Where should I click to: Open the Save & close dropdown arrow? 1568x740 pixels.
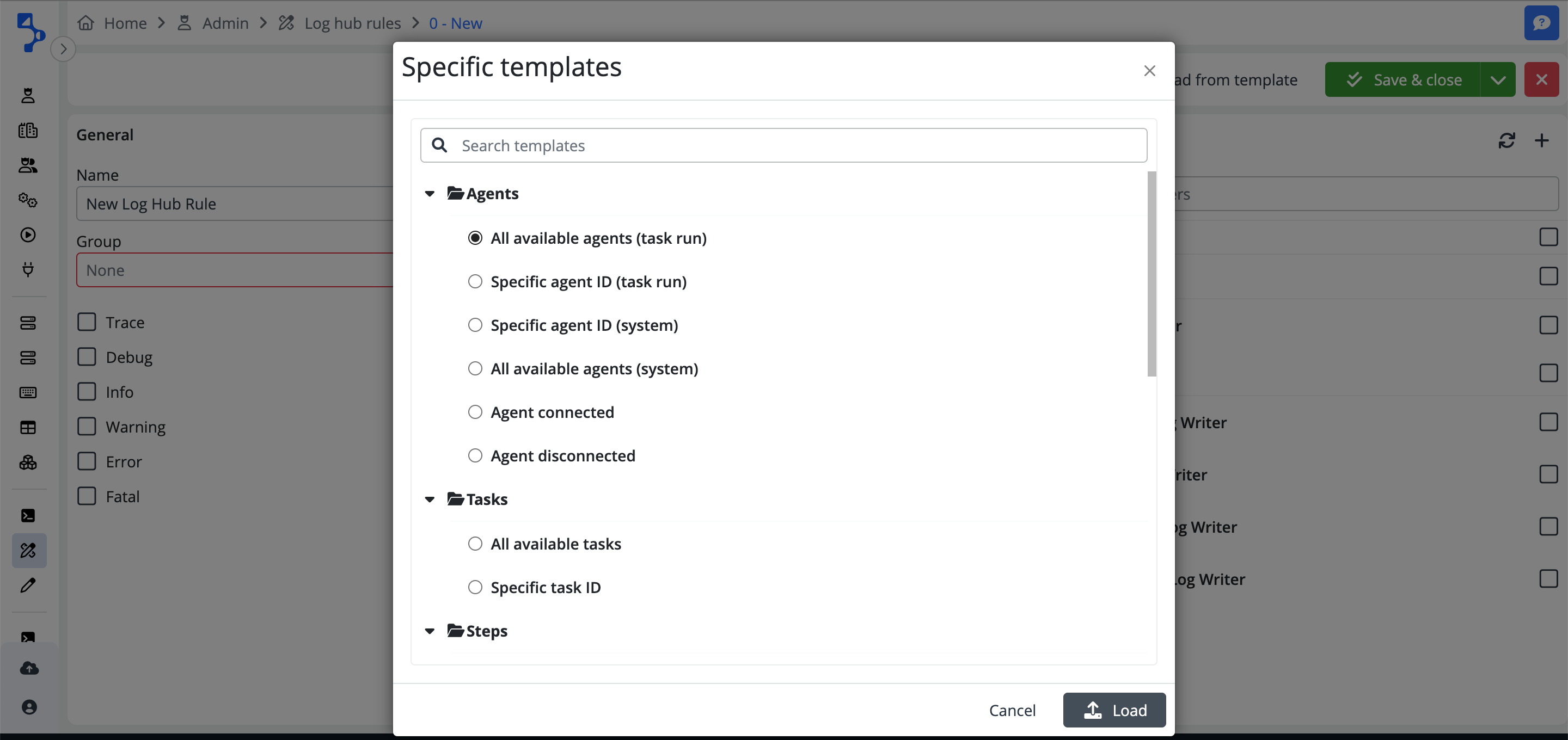click(x=1498, y=80)
